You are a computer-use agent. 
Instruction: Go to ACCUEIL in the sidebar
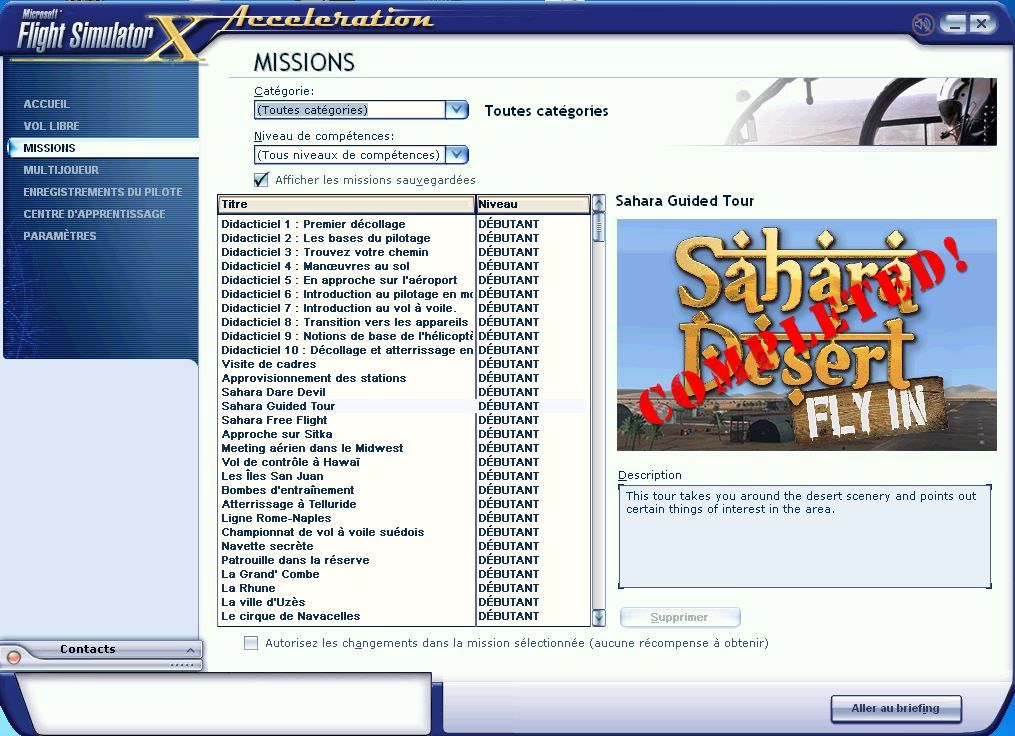click(x=47, y=104)
